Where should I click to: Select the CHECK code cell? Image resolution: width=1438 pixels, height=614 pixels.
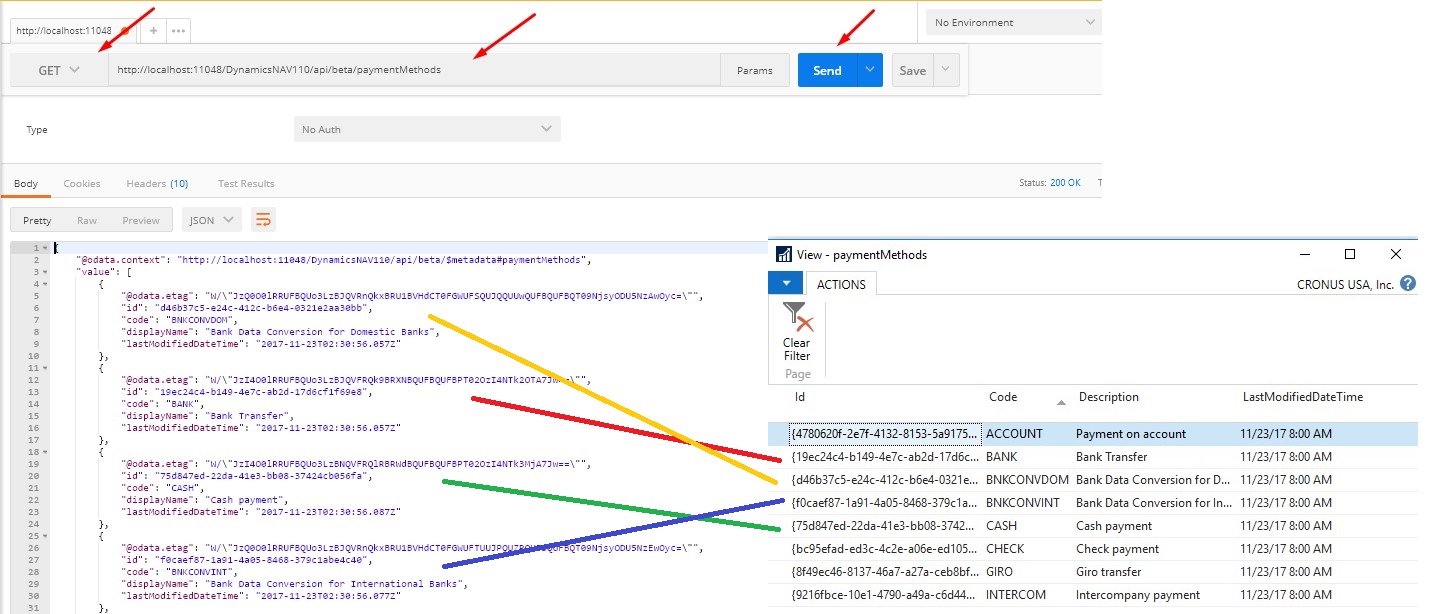(x=1004, y=549)
